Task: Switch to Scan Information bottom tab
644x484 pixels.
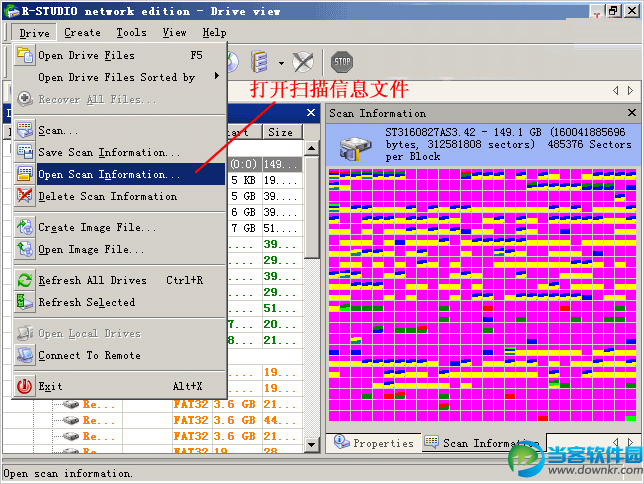Action: (483, 443)
